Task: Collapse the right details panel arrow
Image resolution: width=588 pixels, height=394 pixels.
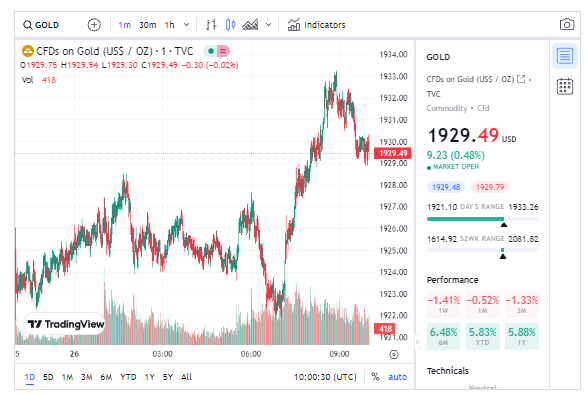Action: click(417, 342)
